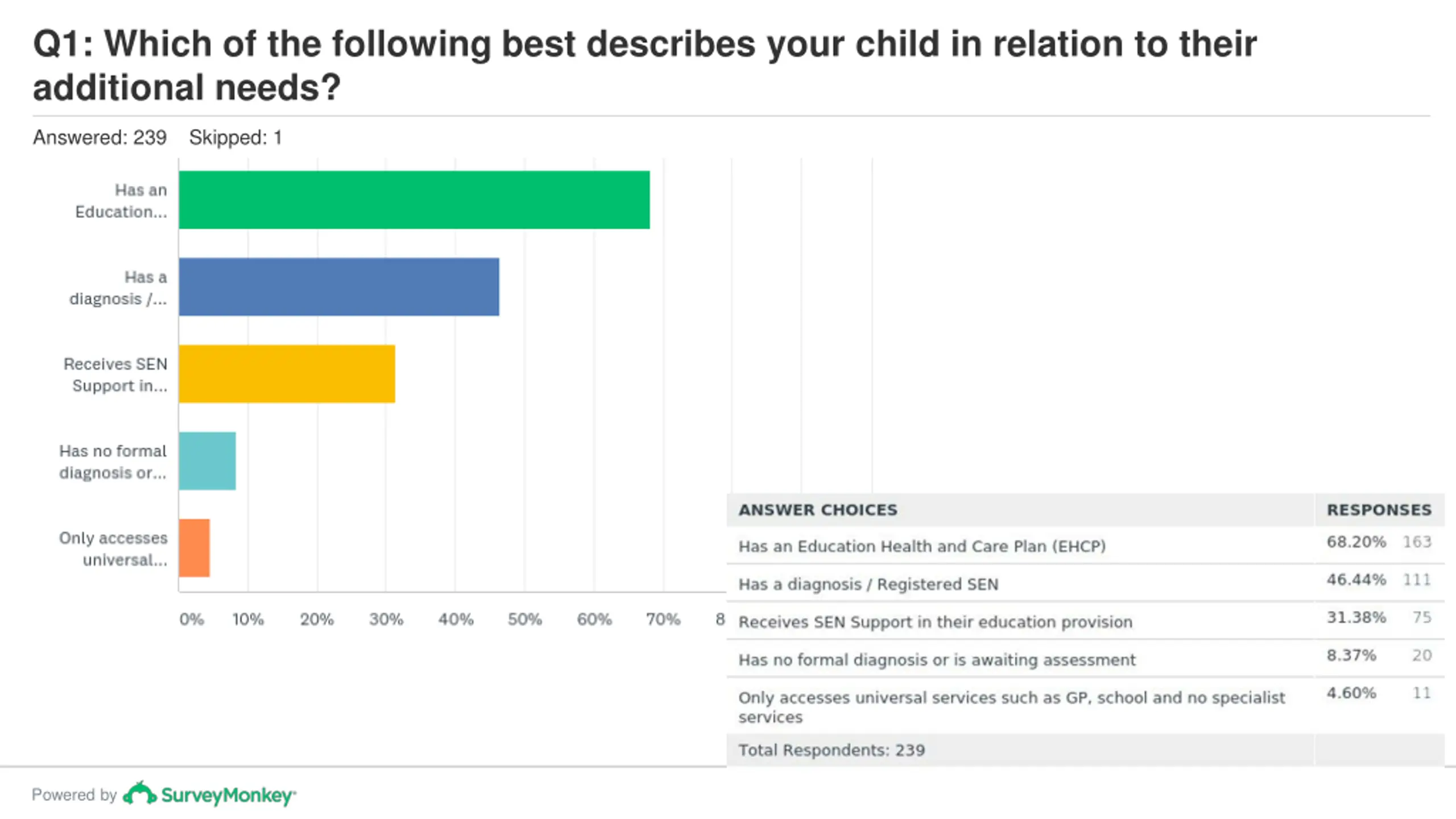Click the Total Respondents: 239 row
The image size is (1456, 819).
point(1085,750)
